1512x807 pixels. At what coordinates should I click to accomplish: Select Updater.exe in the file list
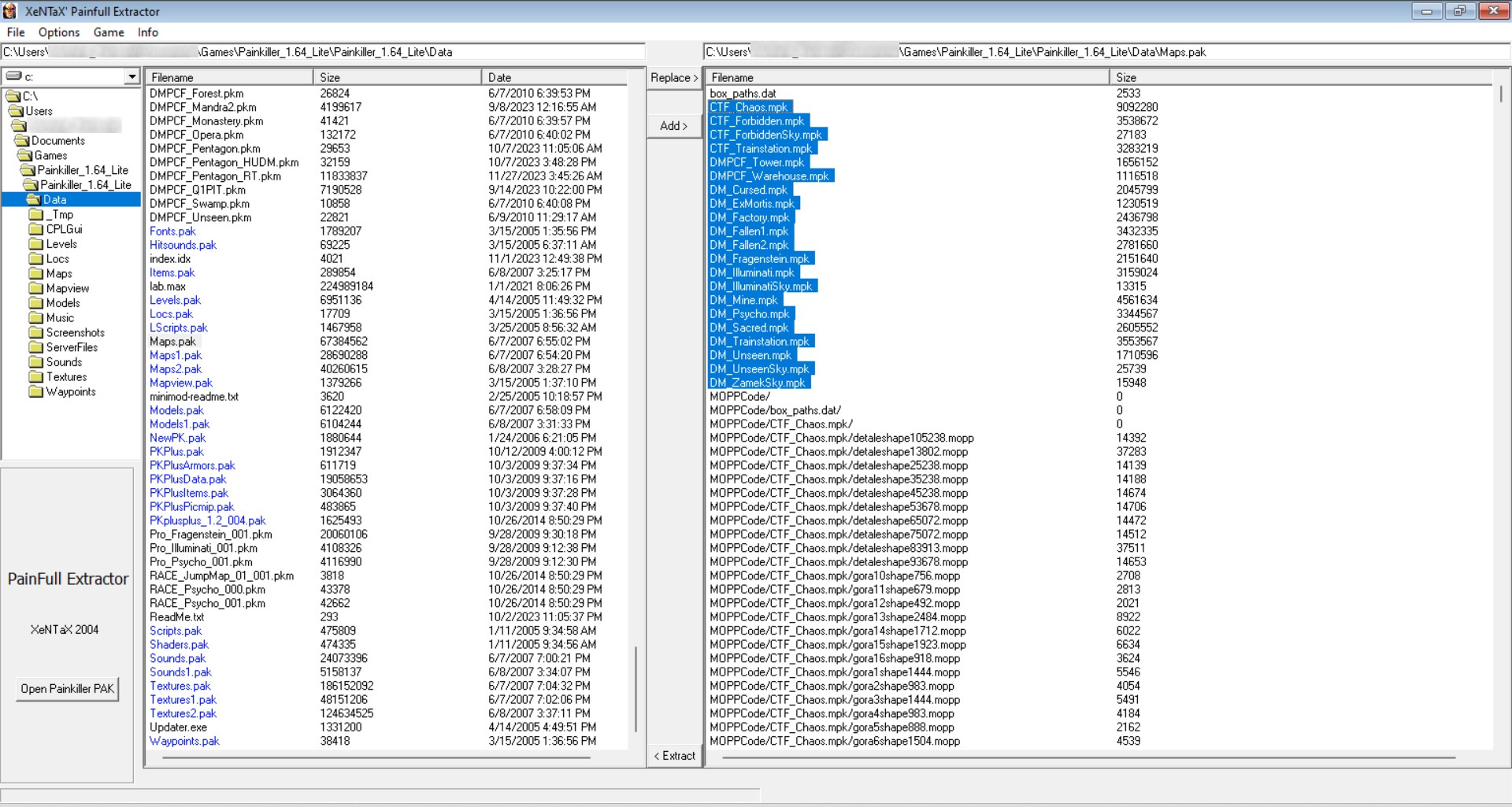[x=178, y=727]
